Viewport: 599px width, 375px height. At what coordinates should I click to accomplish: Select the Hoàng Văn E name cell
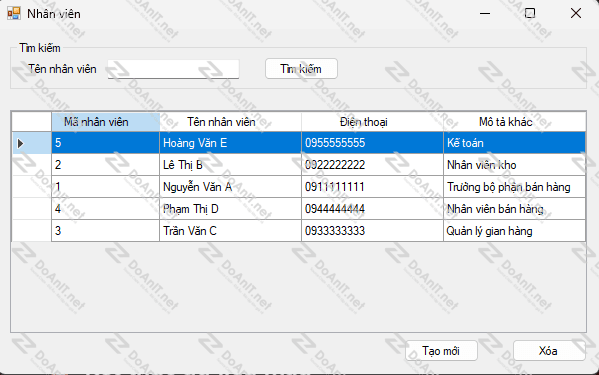tap(230, 143)
